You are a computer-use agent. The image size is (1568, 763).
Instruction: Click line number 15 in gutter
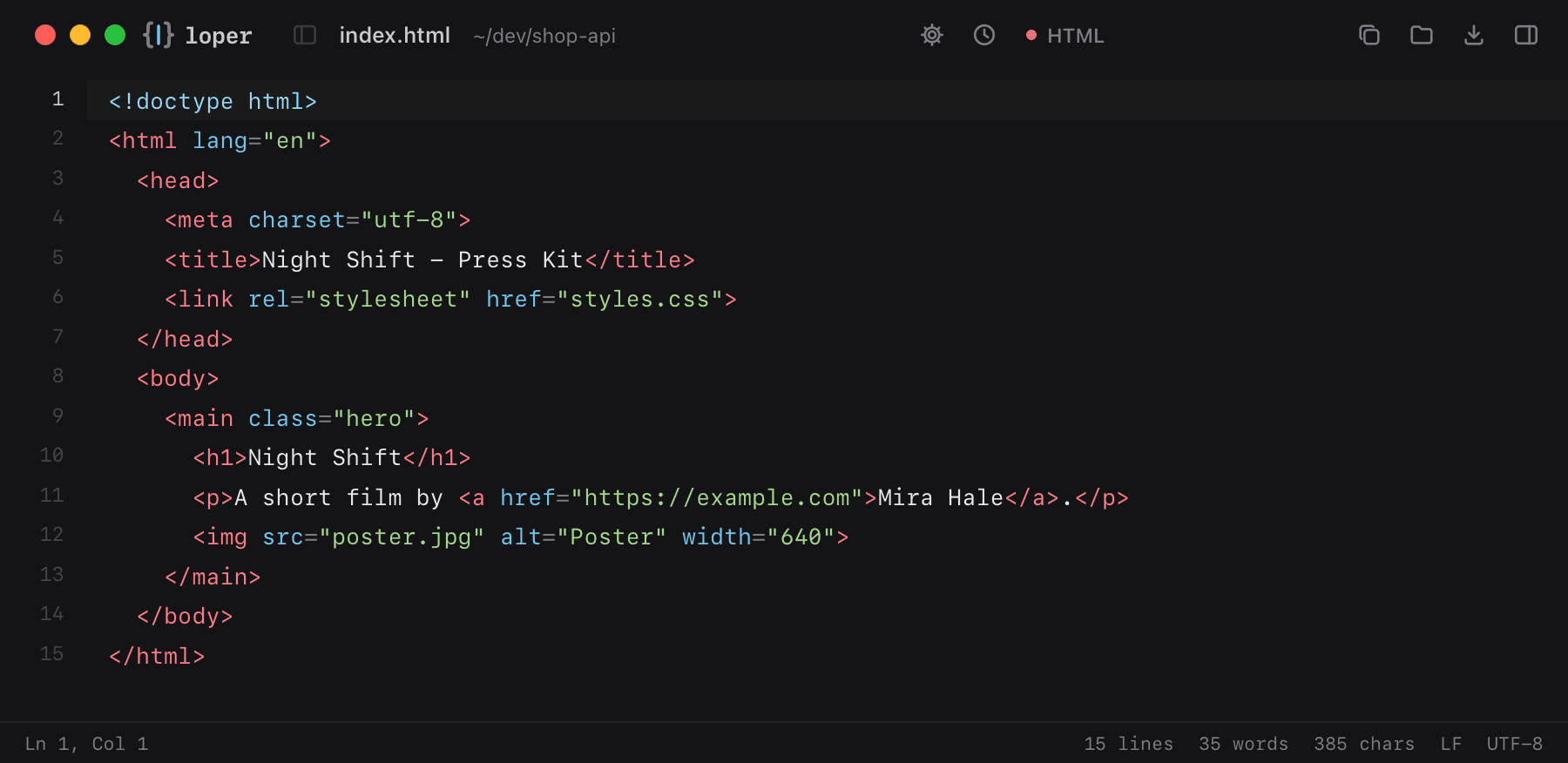tap(51, 654)
